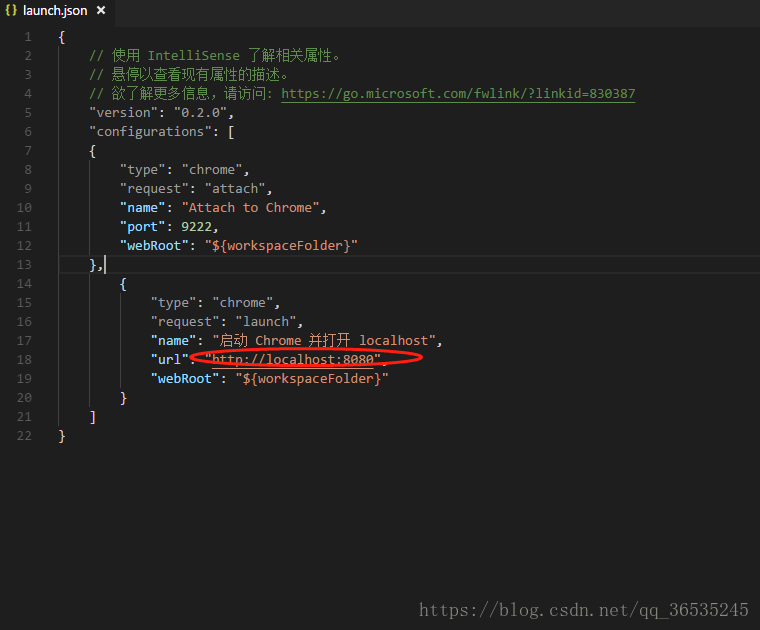Viewport: 760px width, 630px height.
Task: Click the "webRoot" key on line 12
Action: point(154,246)
